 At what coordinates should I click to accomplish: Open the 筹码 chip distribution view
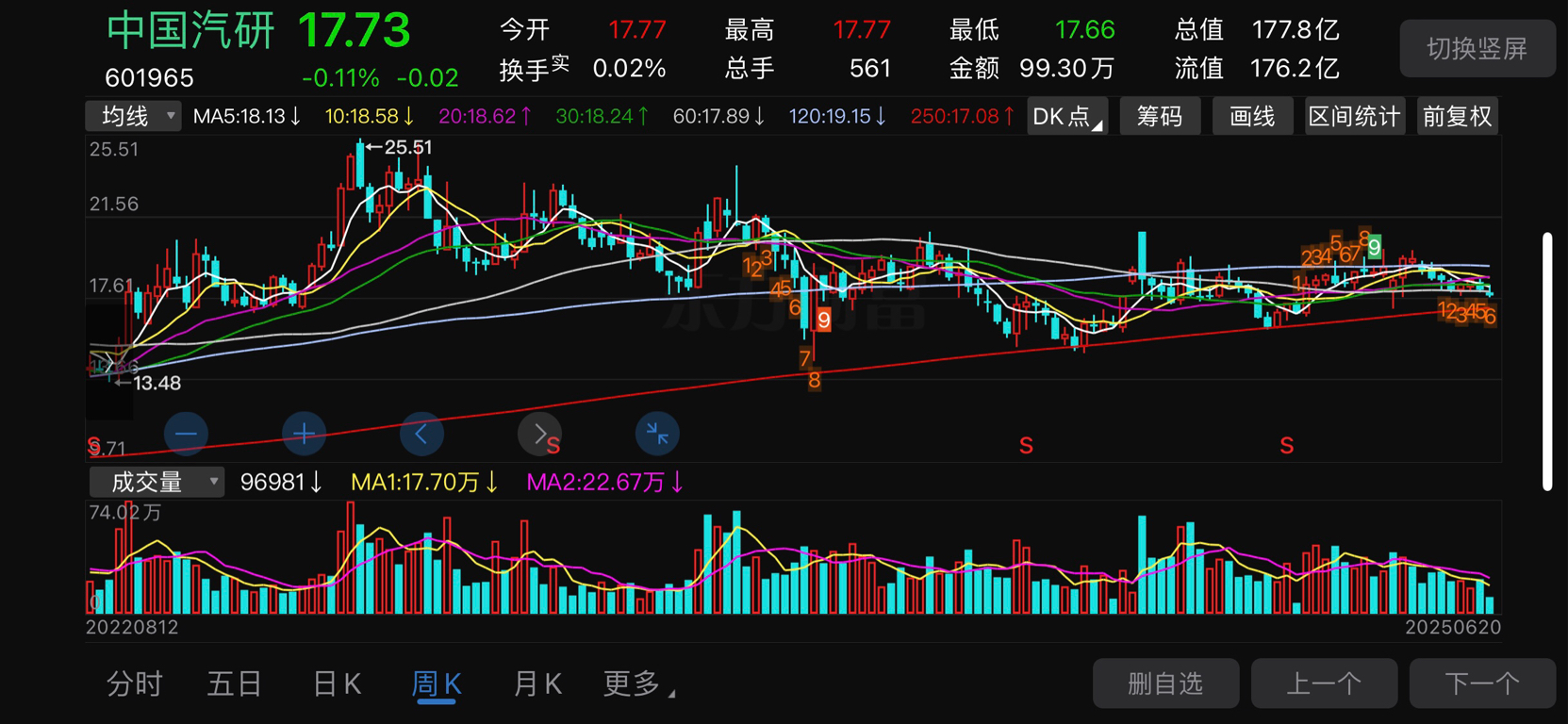pos(1160,116)
